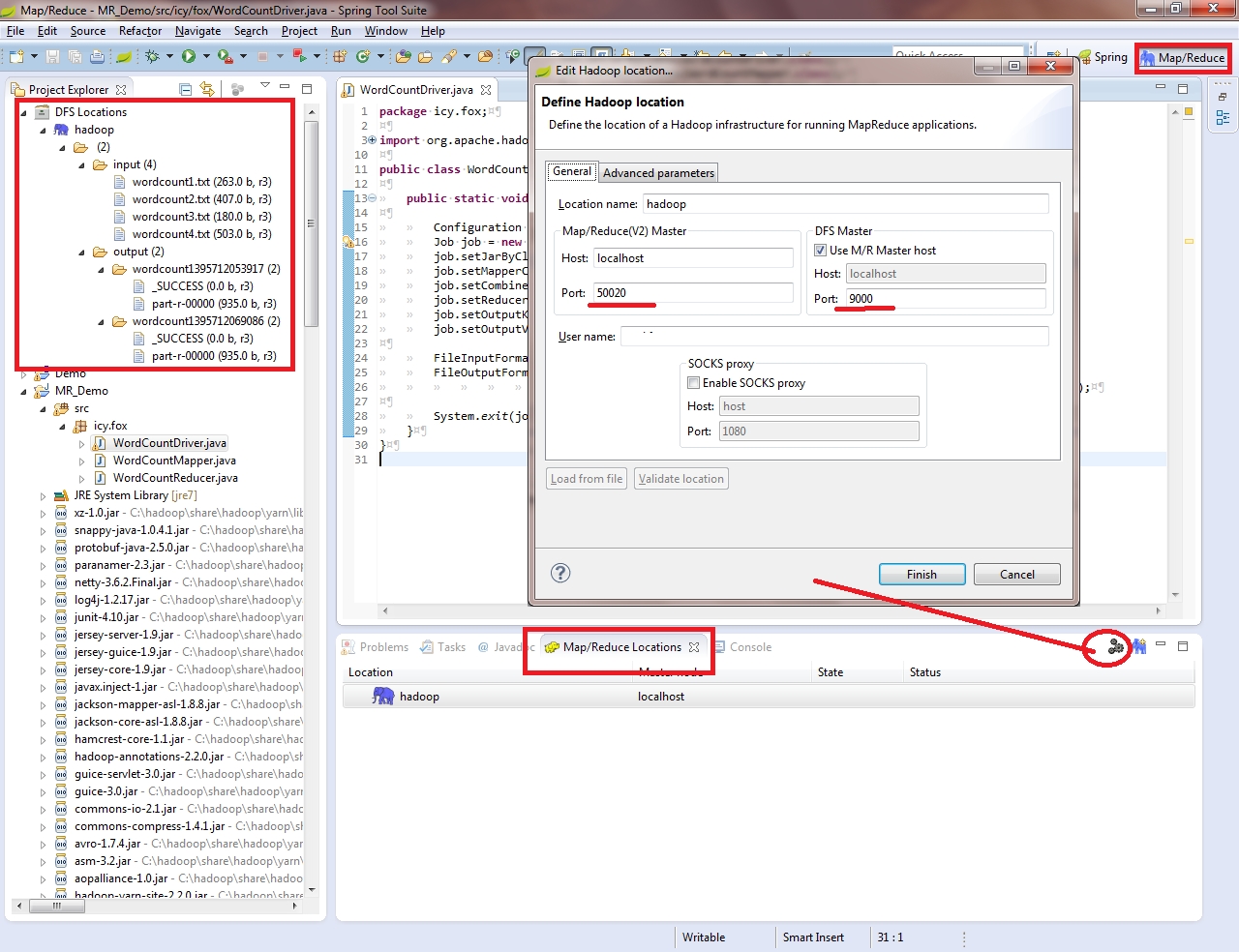The width and height of the screenshot is (1239, 952).
Task: Switch to the Console tab
Action: click(743, 647)
